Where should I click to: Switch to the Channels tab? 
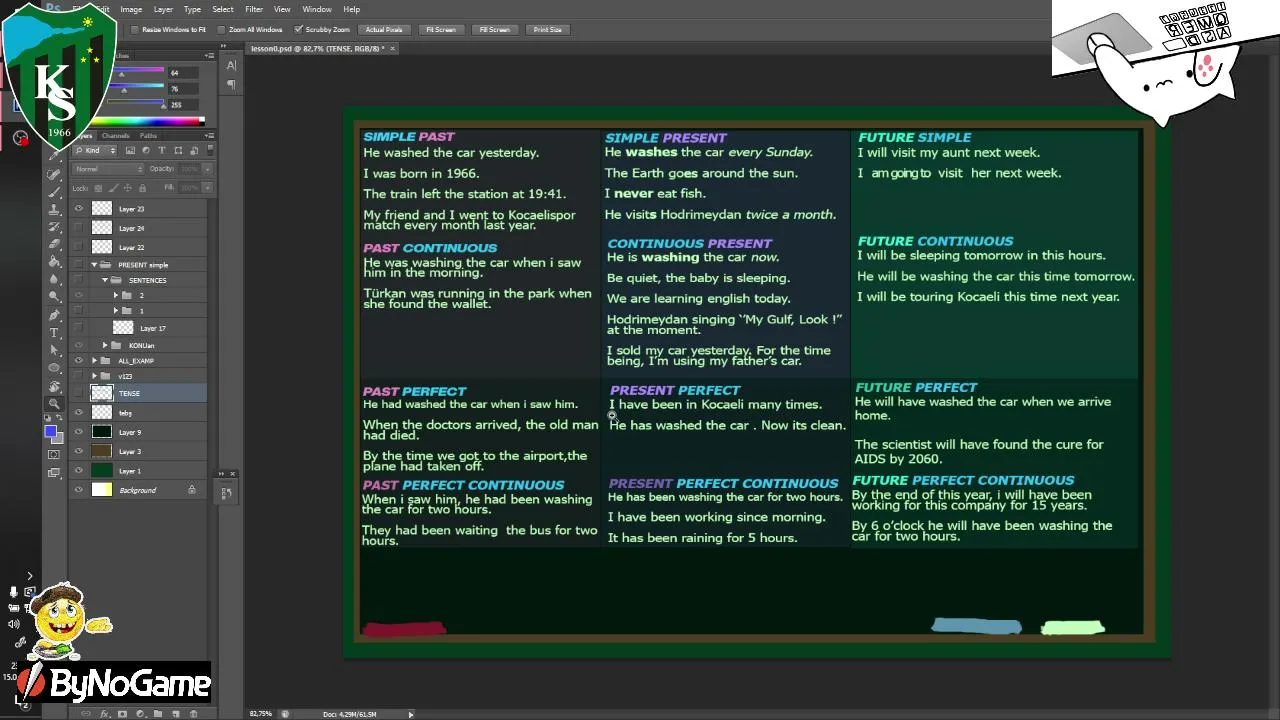115,136
